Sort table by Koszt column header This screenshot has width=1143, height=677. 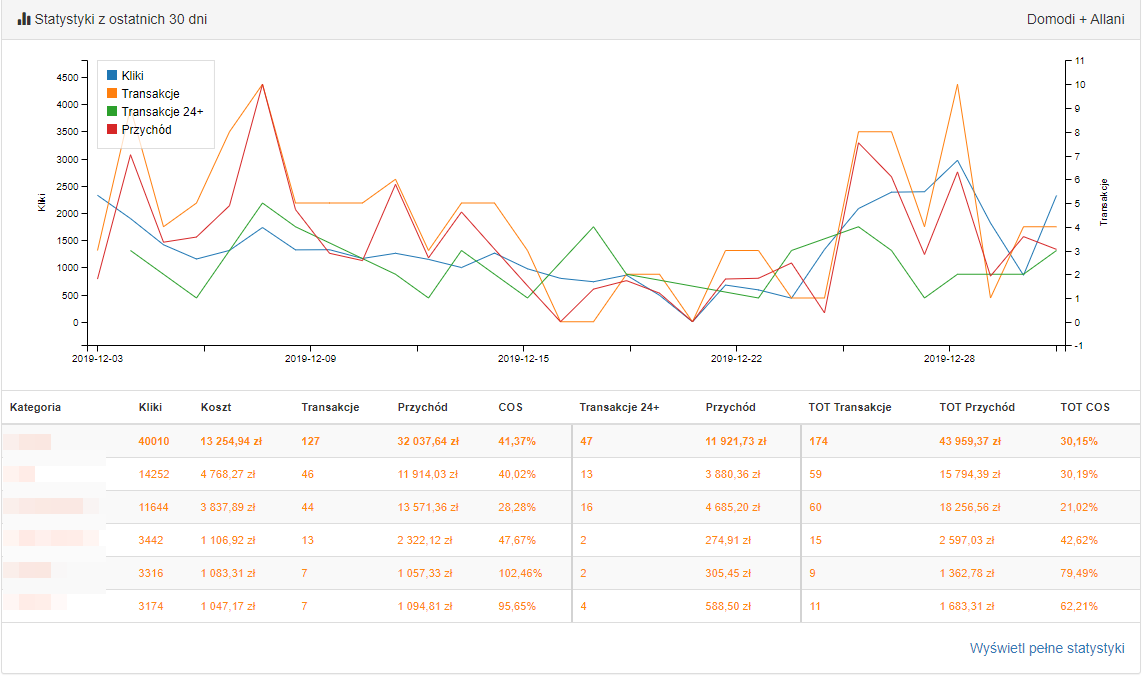click(216, 407)
